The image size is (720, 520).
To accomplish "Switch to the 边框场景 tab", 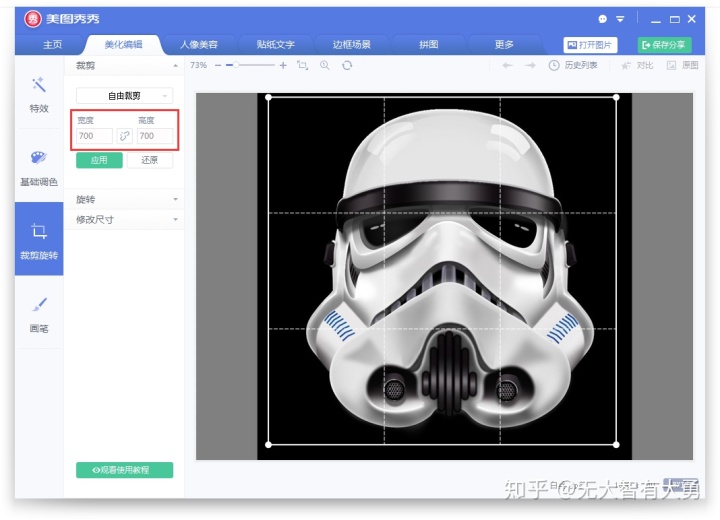I will 352,45.
